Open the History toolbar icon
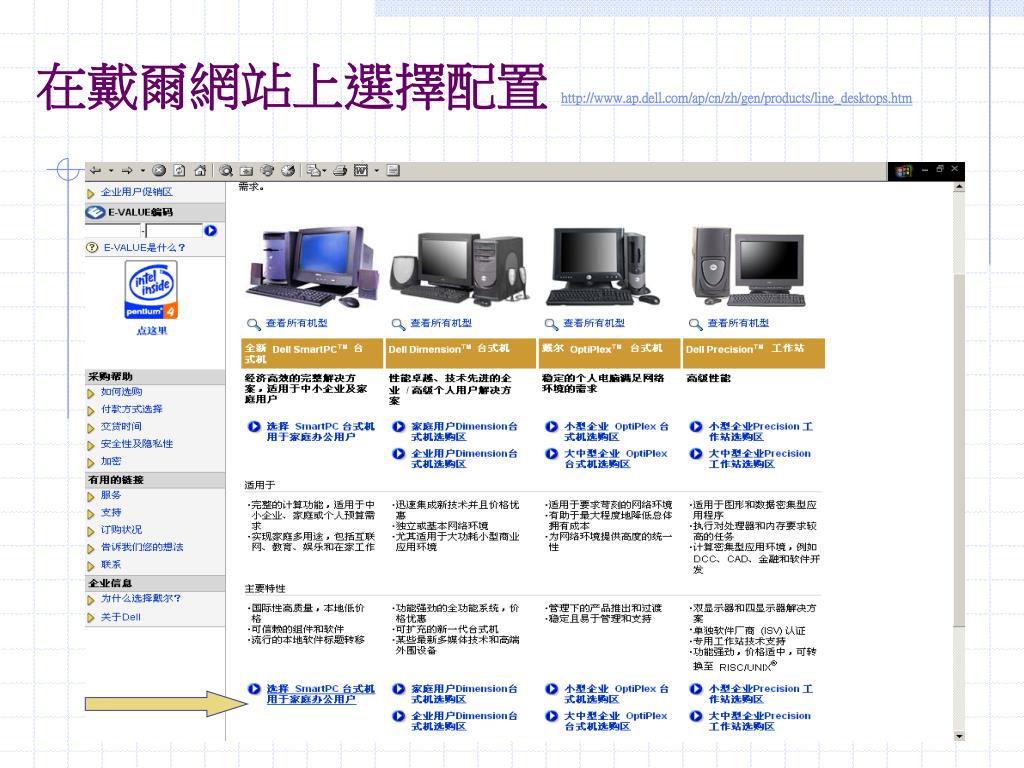The height and width of the screenshot is (768, 1024). [287, 170]
